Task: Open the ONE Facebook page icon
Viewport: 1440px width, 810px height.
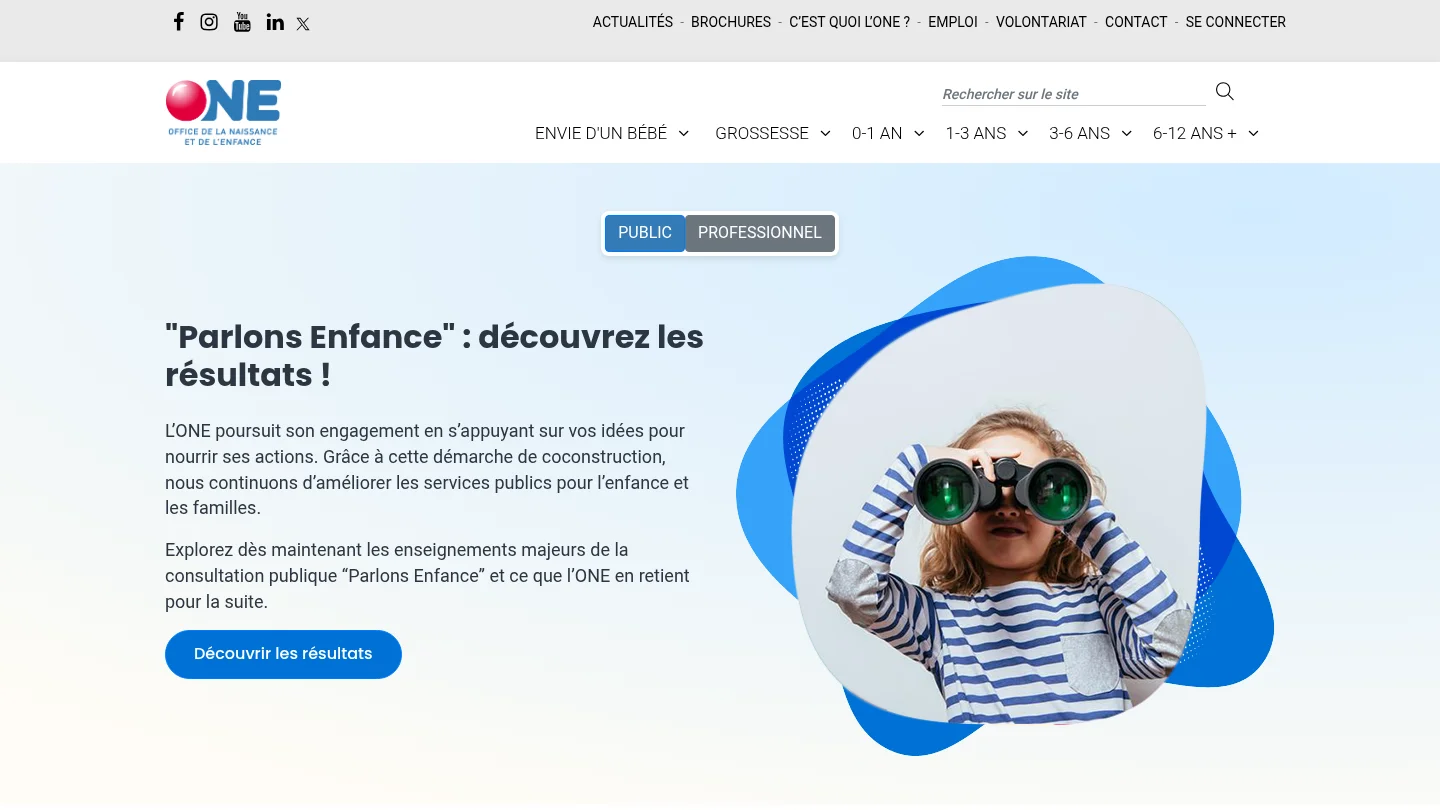Action: coord(179,22)
